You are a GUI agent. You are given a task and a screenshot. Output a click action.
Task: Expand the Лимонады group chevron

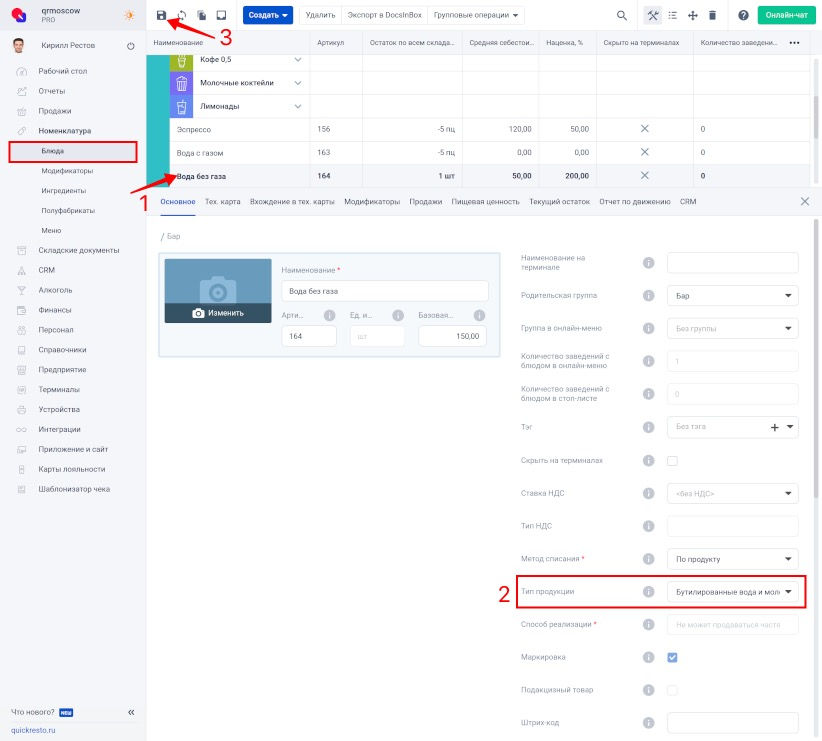pyautogui.click(x=298, y=106)
